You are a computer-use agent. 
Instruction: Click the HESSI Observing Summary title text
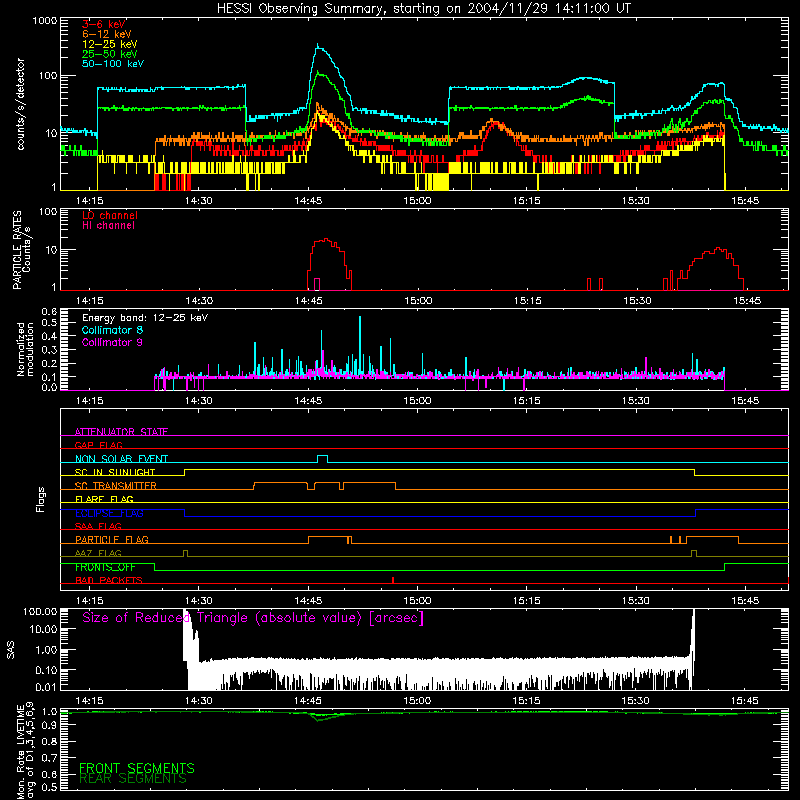(x=423, y=8)
